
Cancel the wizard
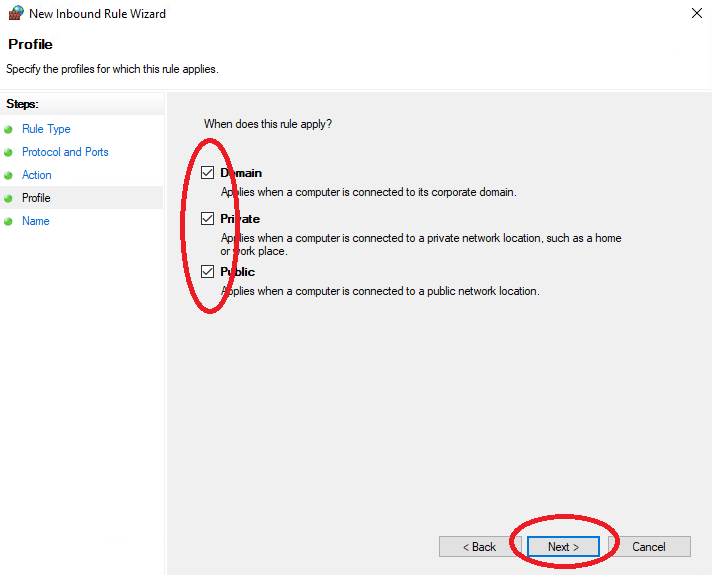649,546
